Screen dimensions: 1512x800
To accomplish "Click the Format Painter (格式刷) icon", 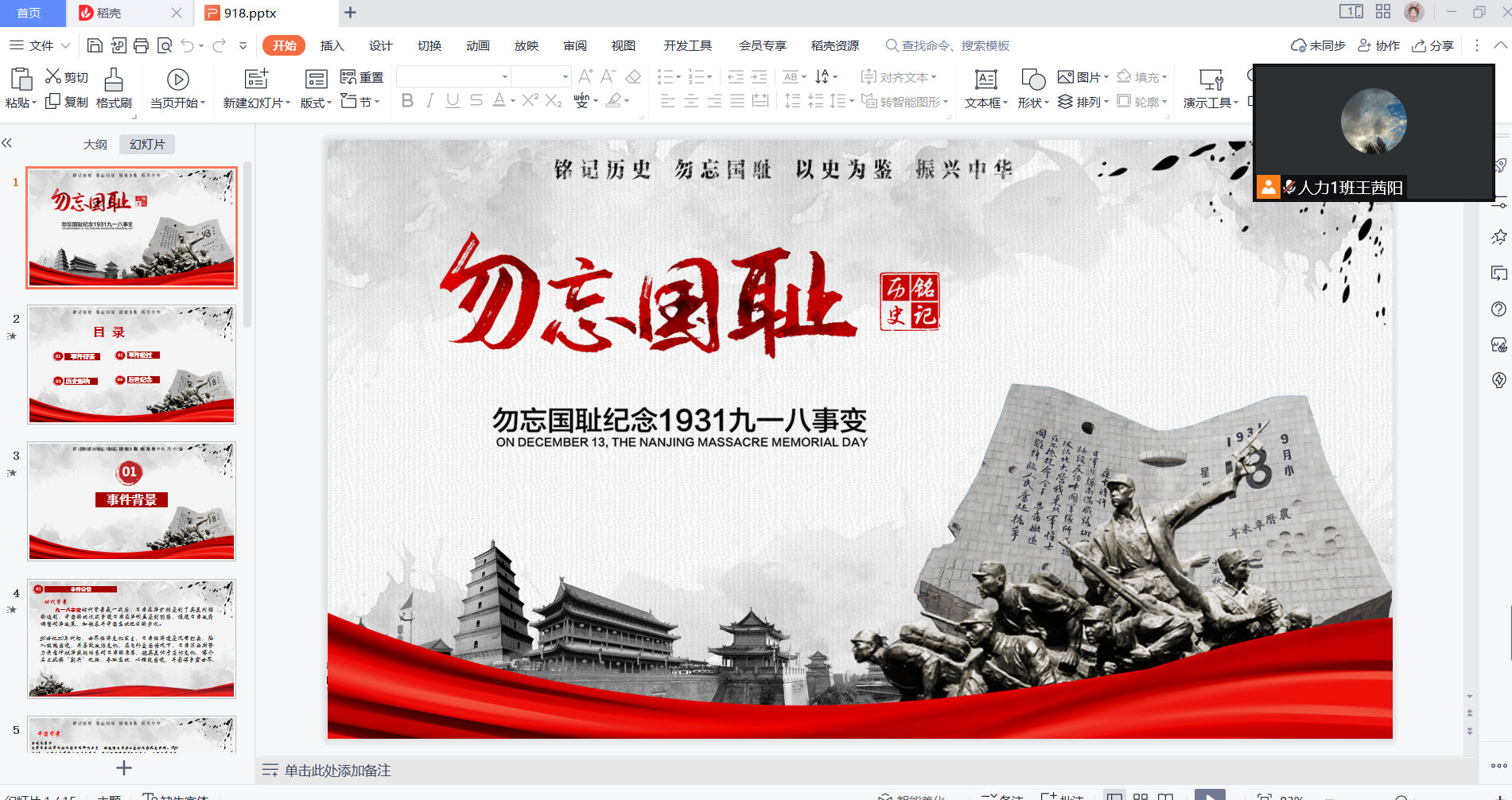I will [x=114, y=80].
